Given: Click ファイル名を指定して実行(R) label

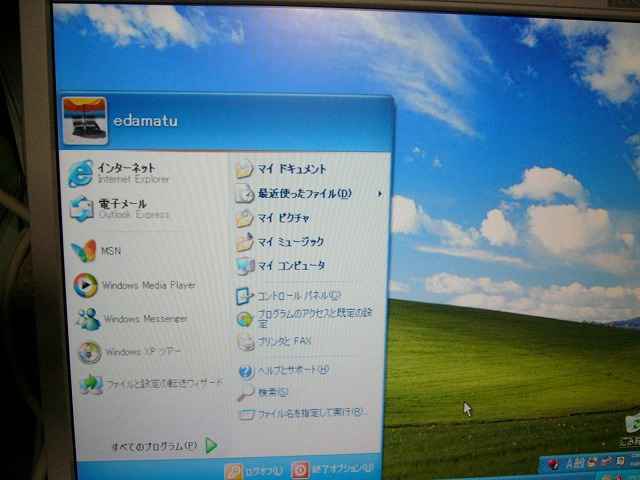Looking at the screenshot, I should [311, 413].
